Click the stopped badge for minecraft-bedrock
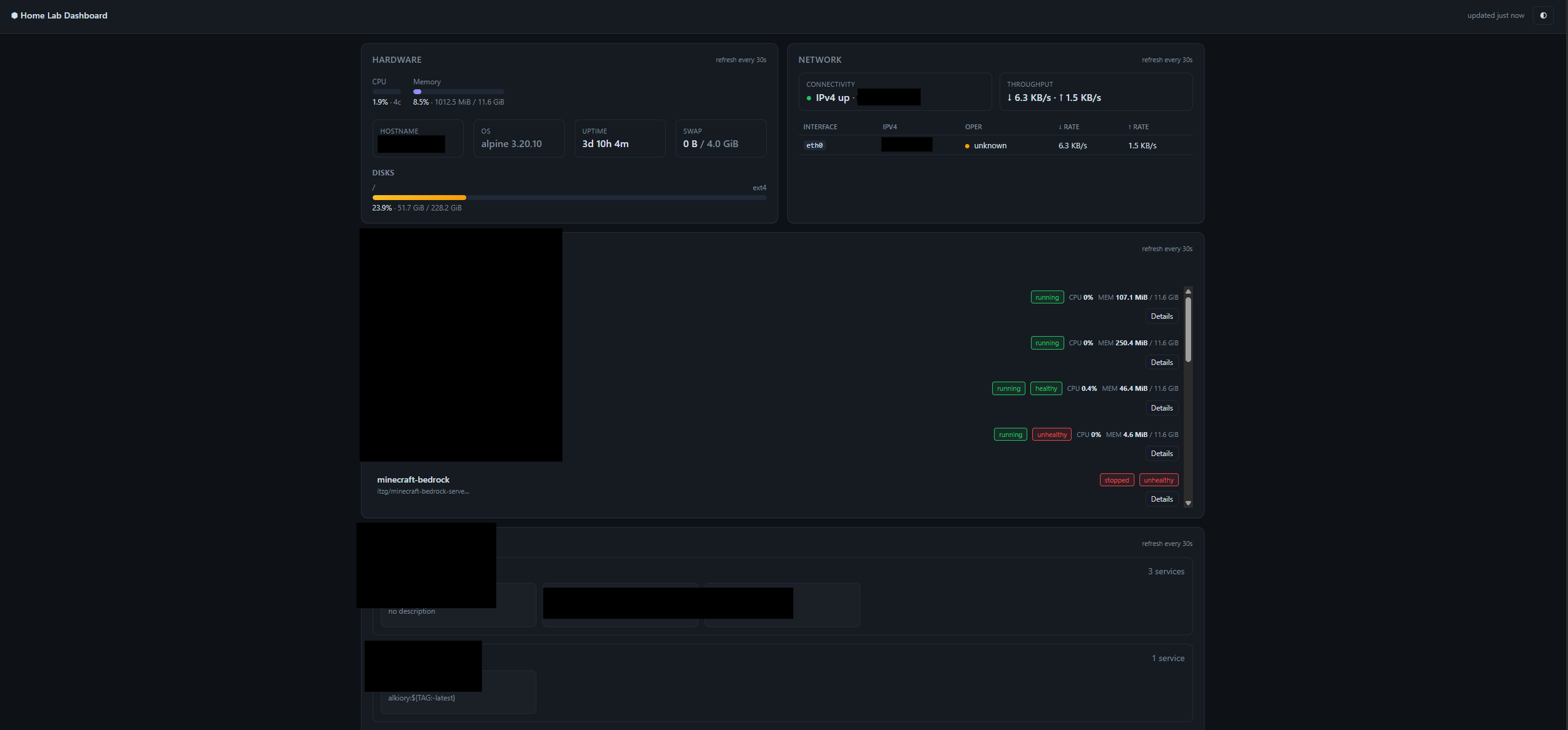Screen dimensions: 1568x730 tap(1117, 480)
